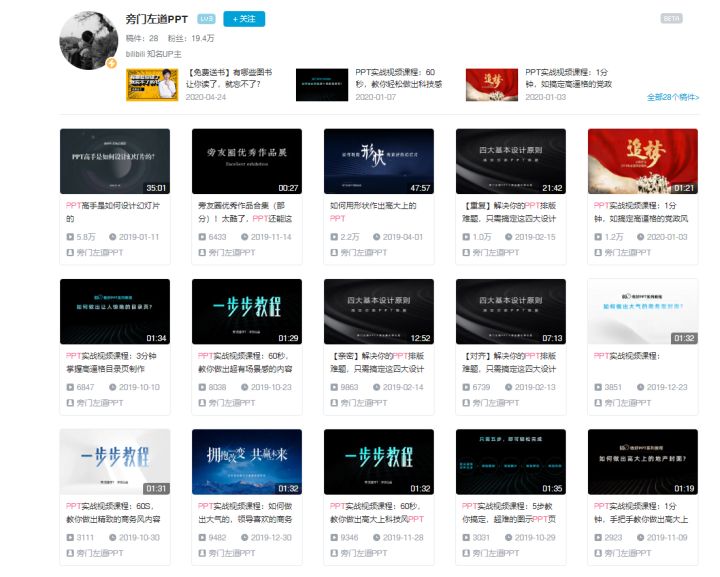Open the 全部28个稿件 link
The height and width of the screenshot is (577, 720).
[673, 97]
